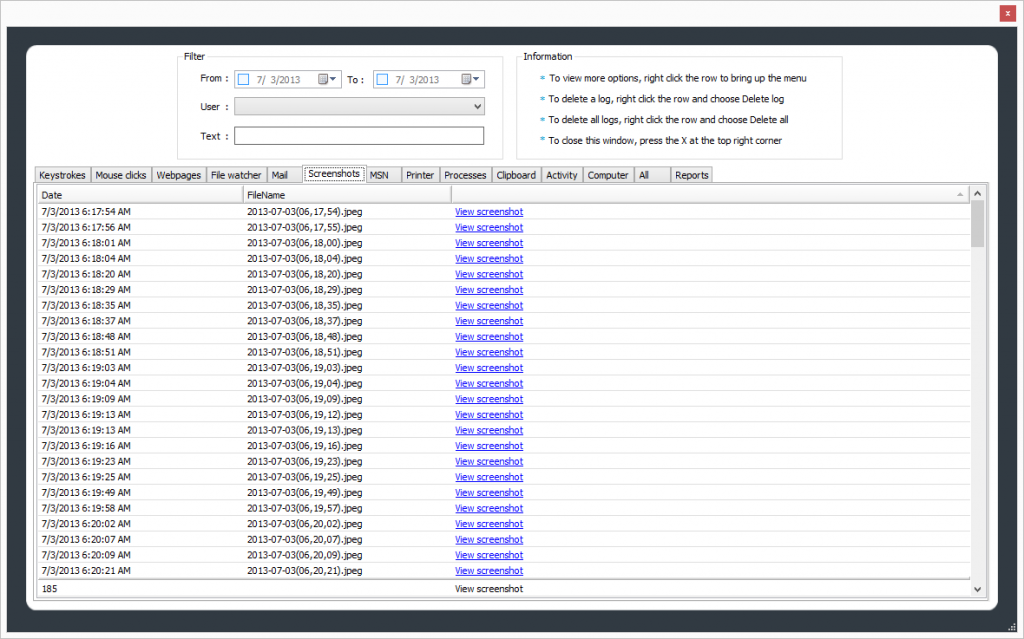
Task: Open View screenshot link for 6:19:03 AM
Action: pyautogui.click(x=489, y=368)
